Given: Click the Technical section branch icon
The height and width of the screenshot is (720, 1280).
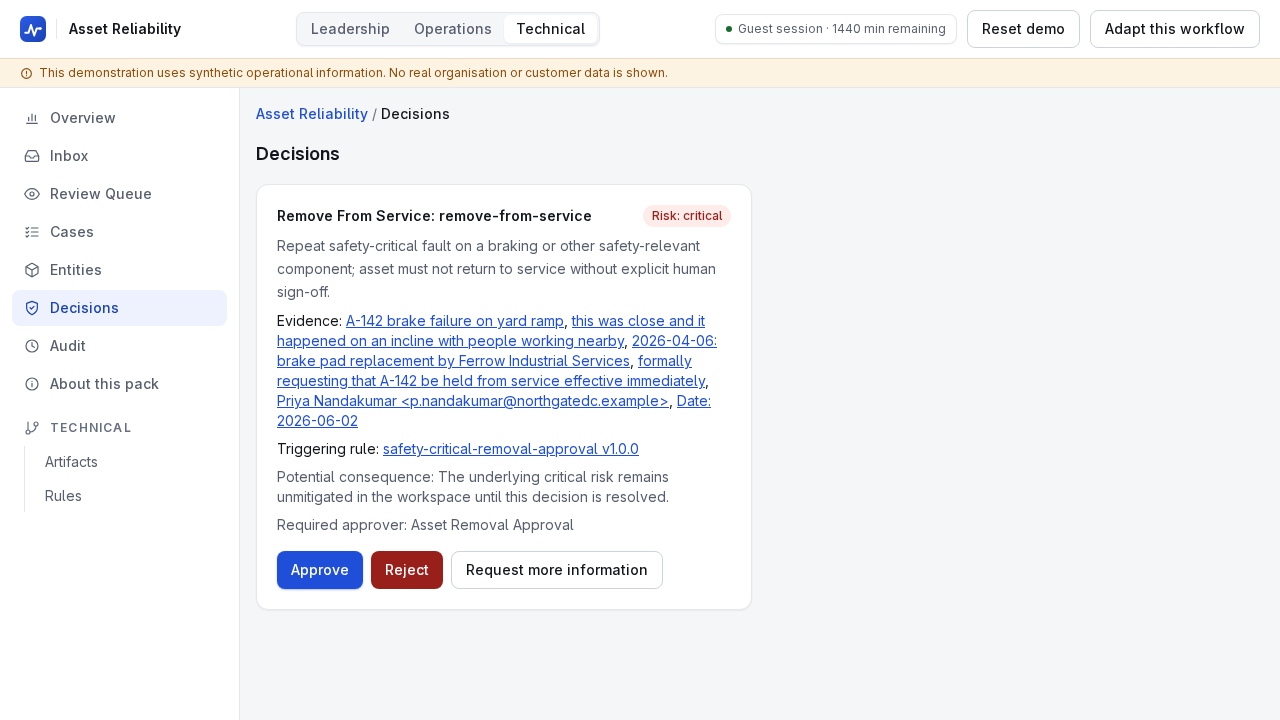Looking at the screenshot, I should [32, 428].
